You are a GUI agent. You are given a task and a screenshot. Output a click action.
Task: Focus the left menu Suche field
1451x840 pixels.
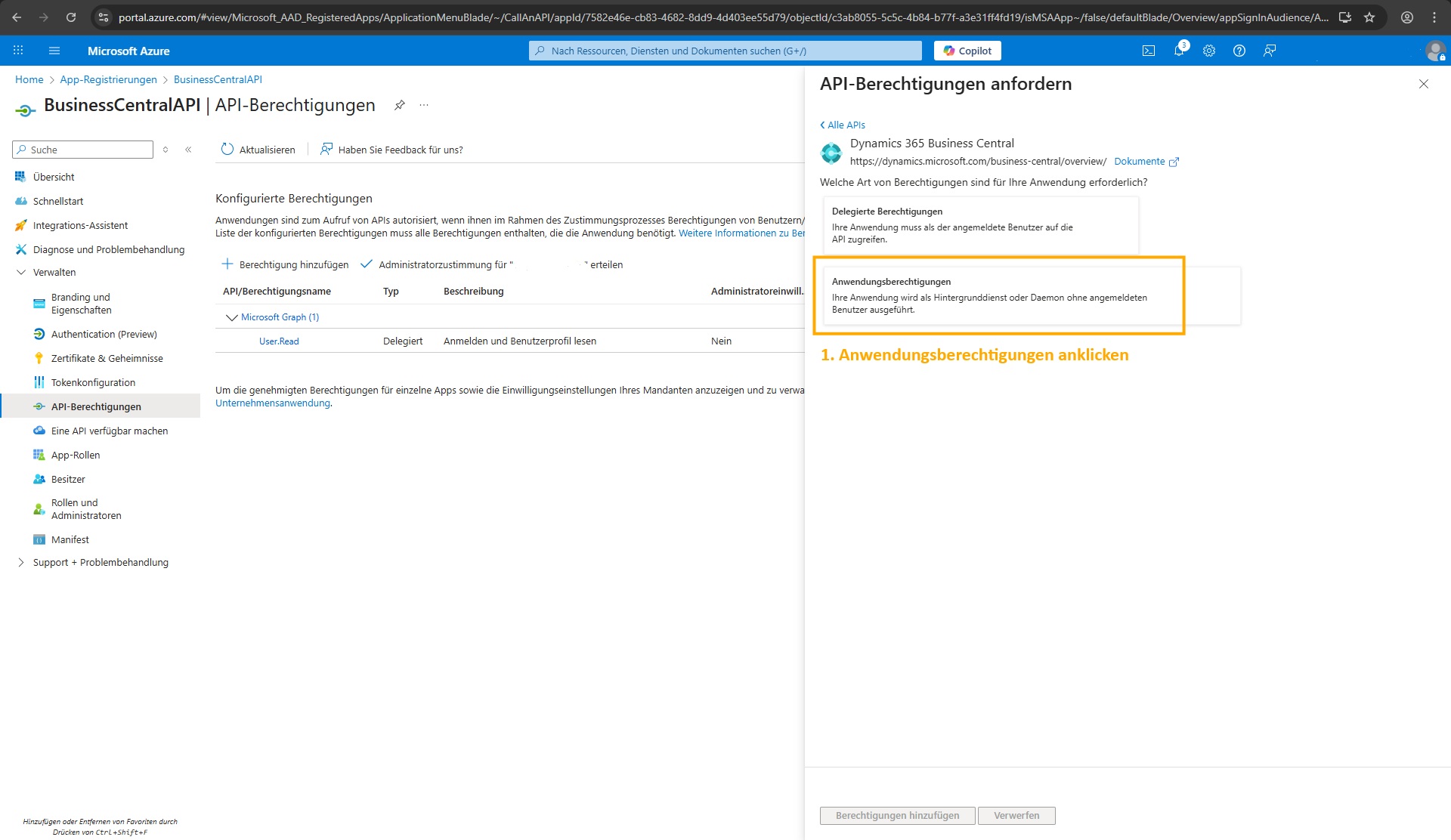(83, 150)
